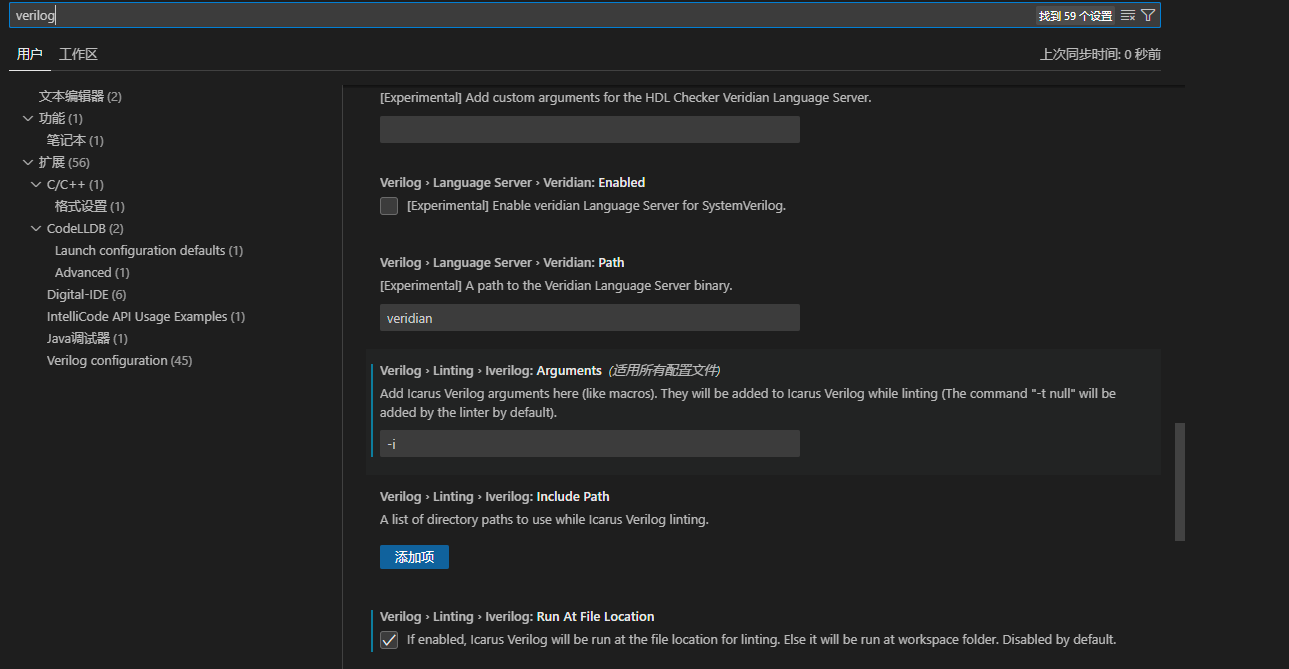Click the Iverilog Arguments field containing '-i'
The image size is (1289, 669).
(589, 443)
